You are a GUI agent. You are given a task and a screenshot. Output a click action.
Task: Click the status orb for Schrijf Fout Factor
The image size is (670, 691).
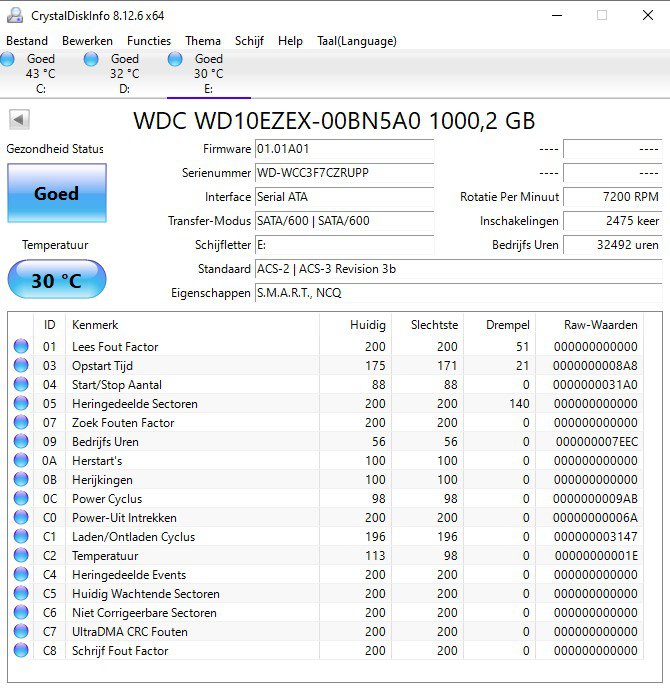coord(21,650)
